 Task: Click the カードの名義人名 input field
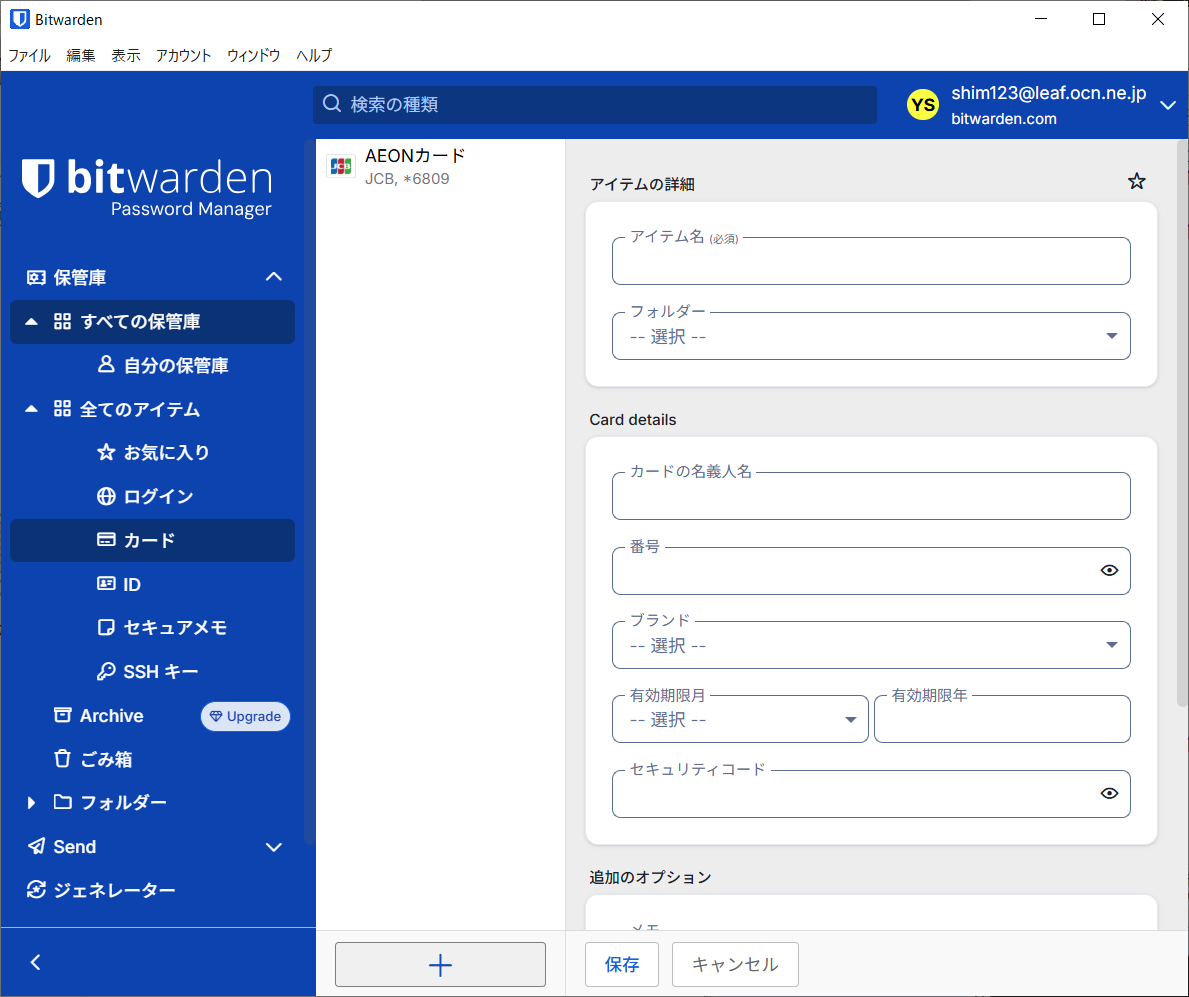tap(870, 497)
